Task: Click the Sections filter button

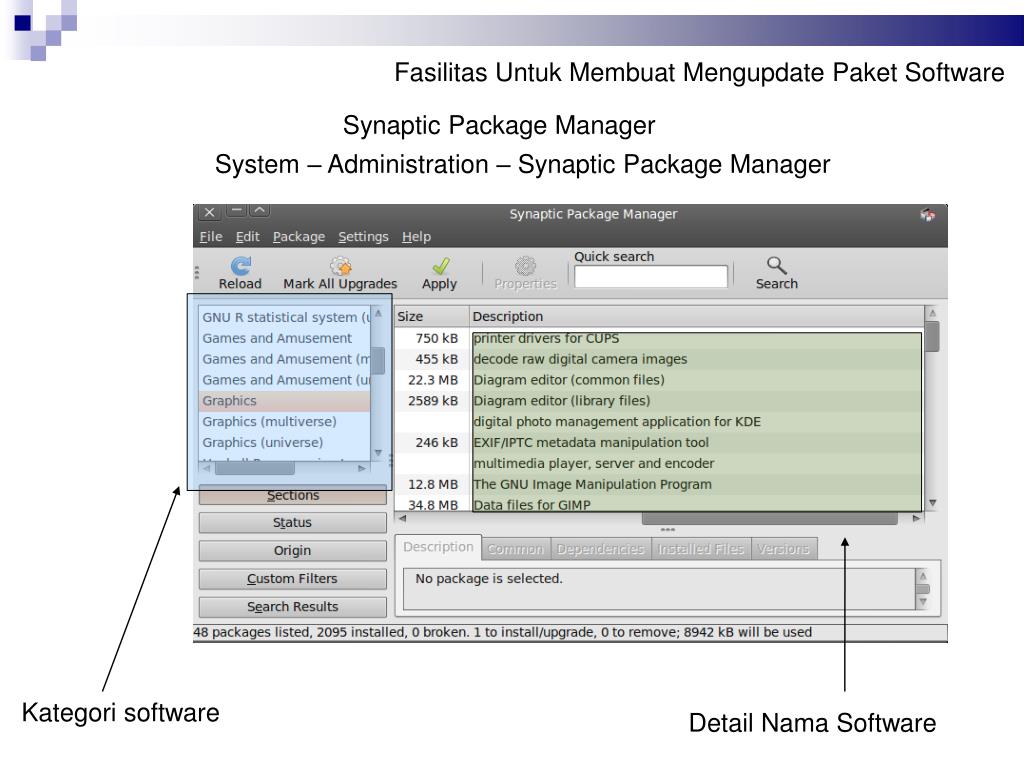Action: pos(293,496)
